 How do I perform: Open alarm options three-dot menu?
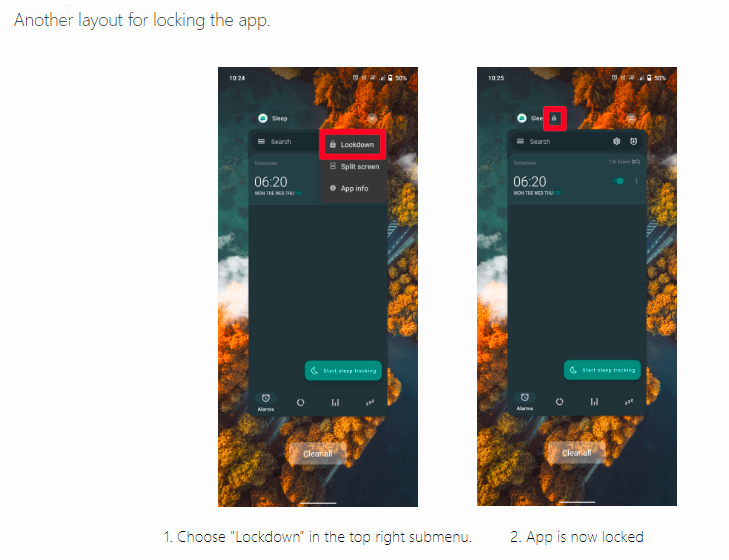636,181
